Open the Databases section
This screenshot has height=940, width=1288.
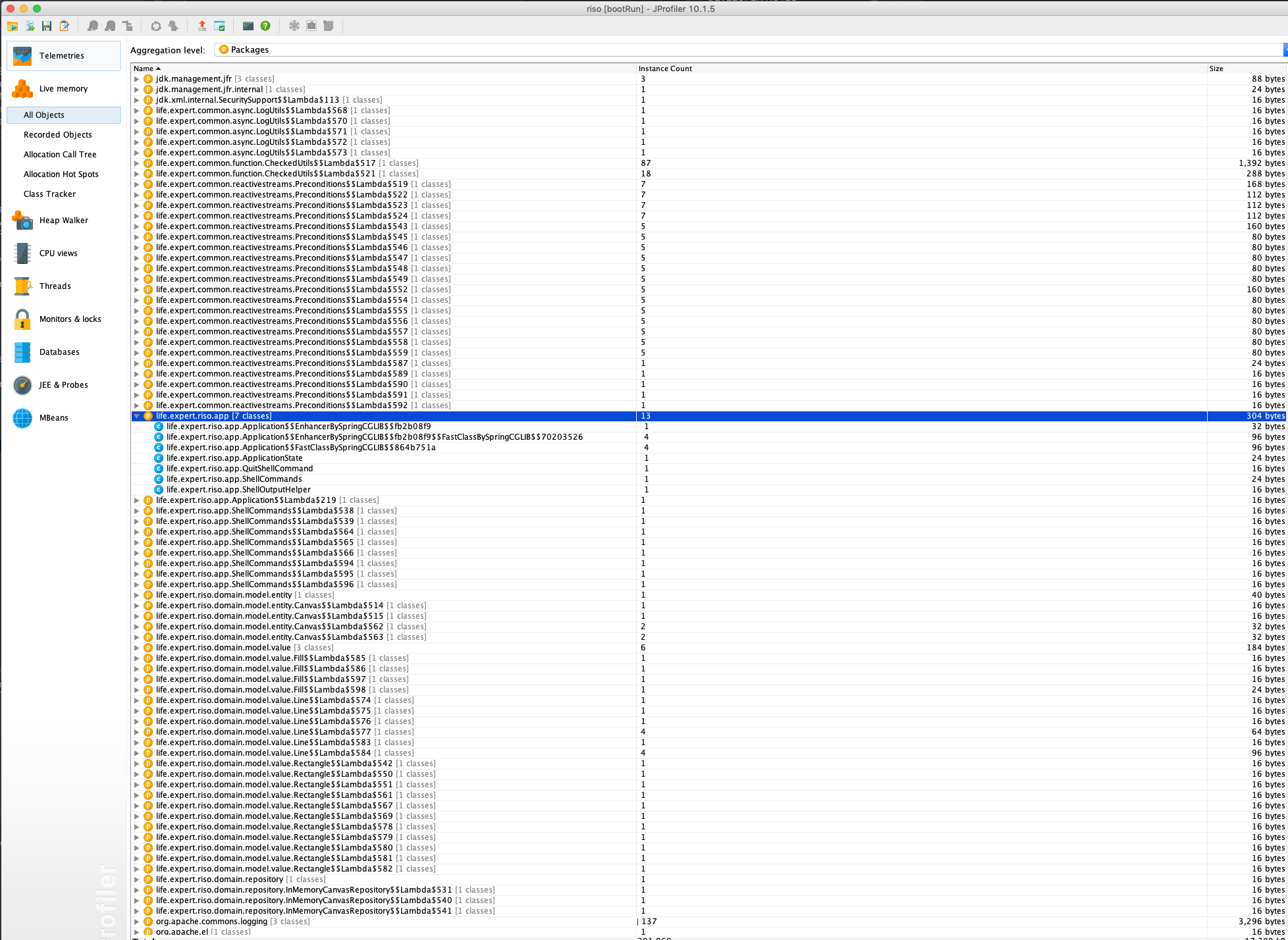coord(64,352)
